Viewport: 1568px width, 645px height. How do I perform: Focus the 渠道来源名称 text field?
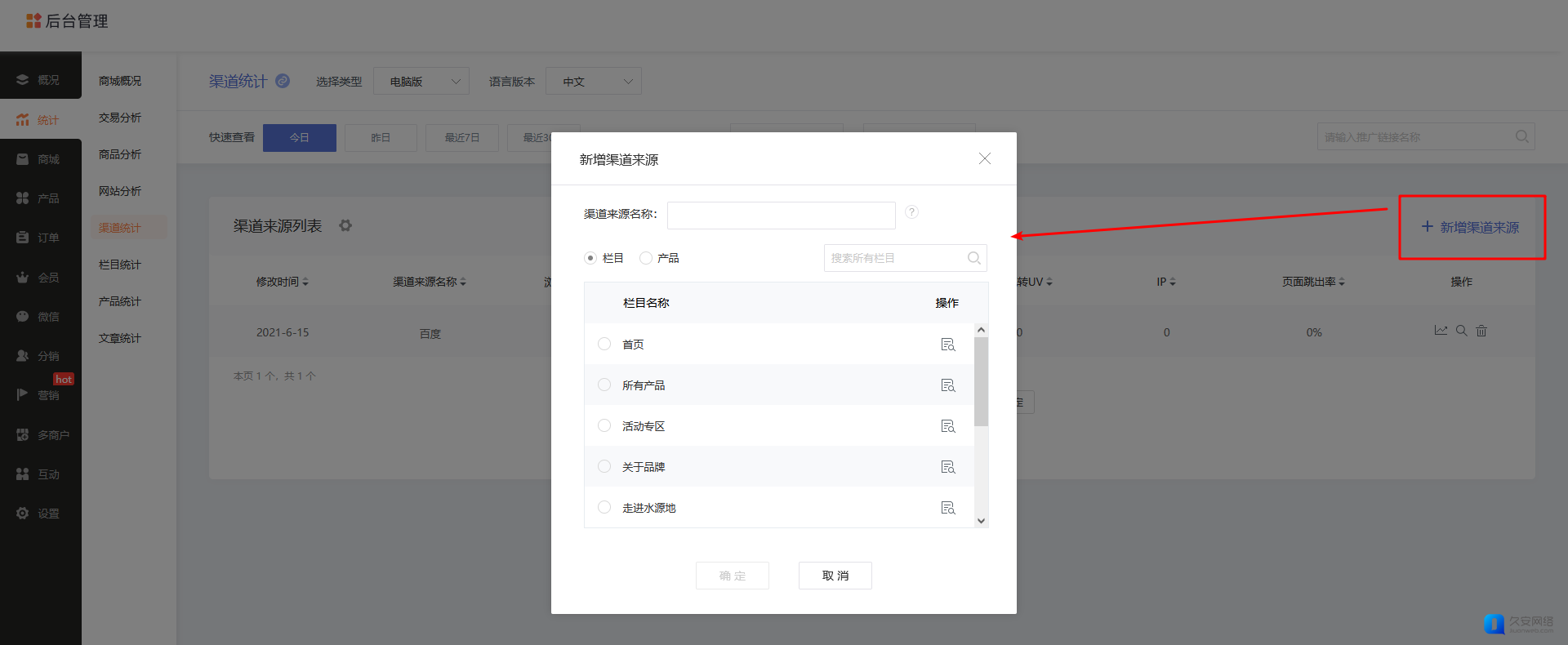tap(781, 216)
